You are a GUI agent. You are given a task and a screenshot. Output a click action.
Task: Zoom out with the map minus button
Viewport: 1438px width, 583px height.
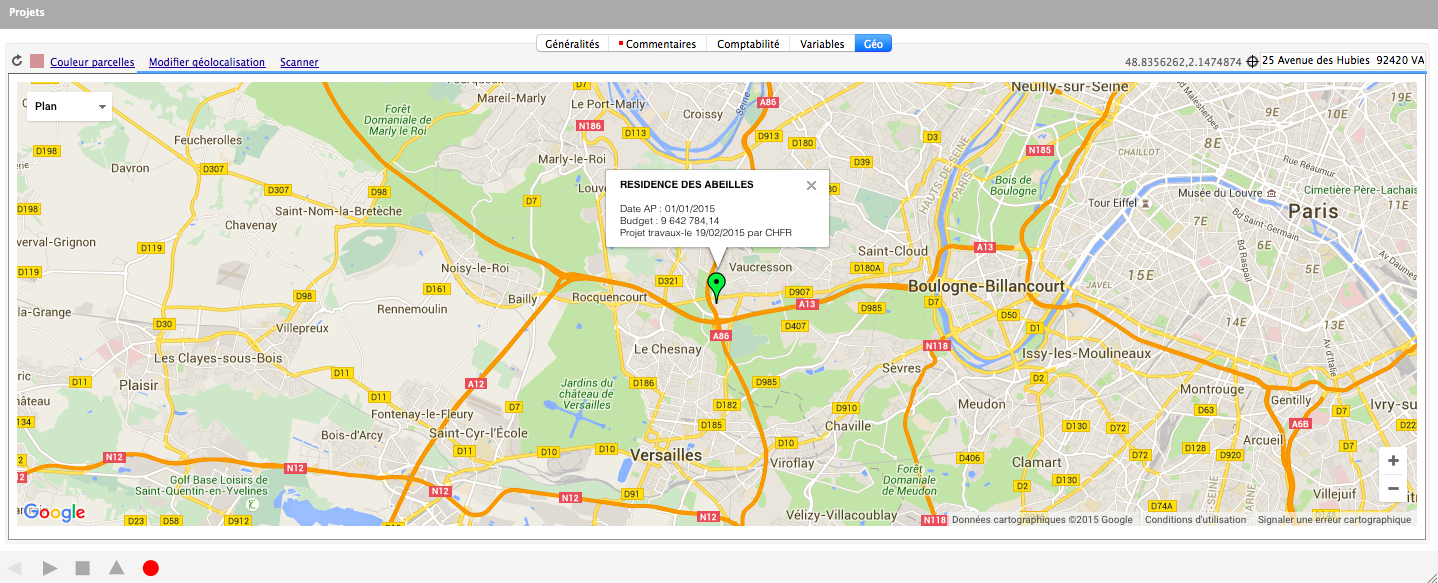tap(1393, 488)
